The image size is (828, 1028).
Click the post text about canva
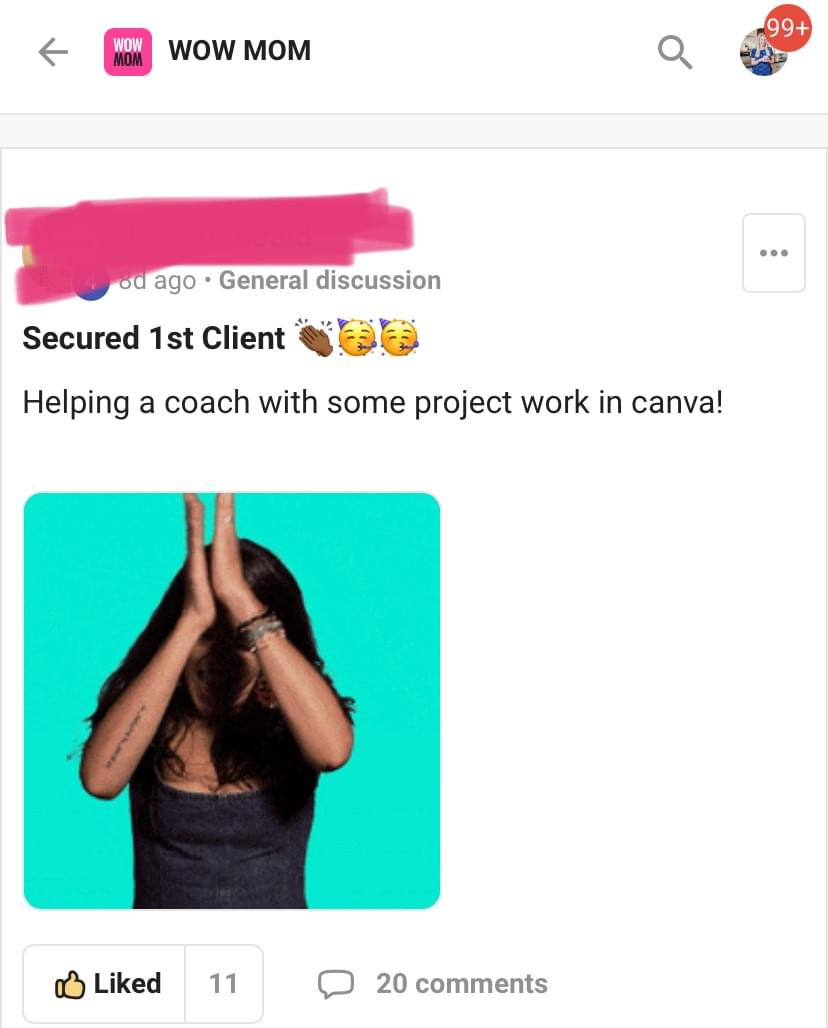click(x=373, y=403)
